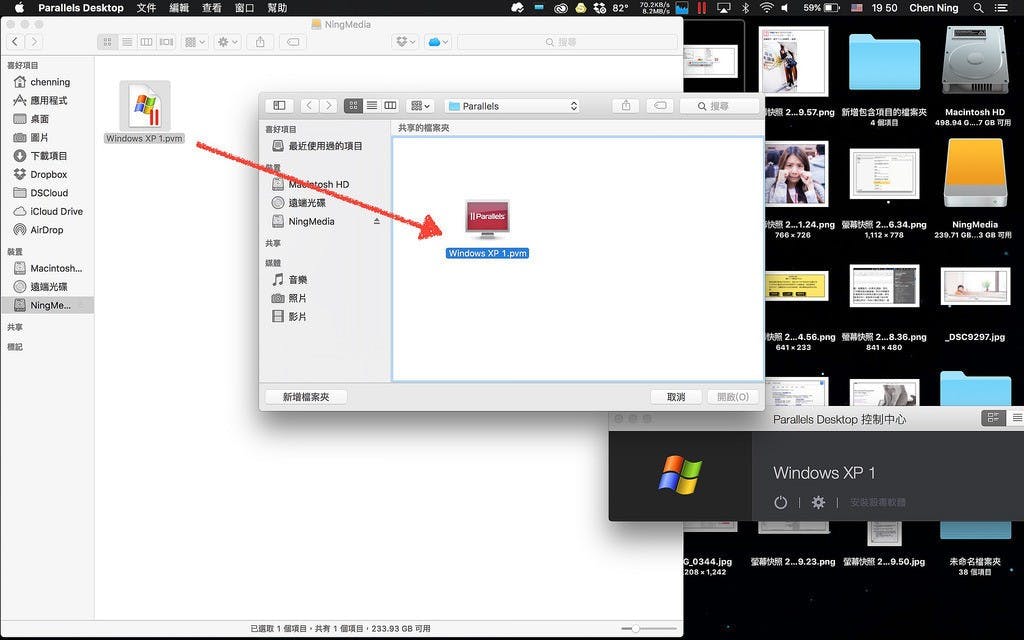Go forward in the open dialog
The image size is (1024, 640).
coord(328,105)
